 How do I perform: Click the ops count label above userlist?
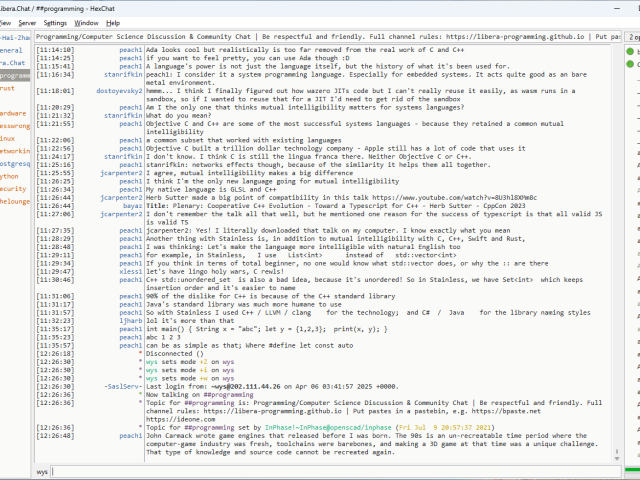pos(632,37)
